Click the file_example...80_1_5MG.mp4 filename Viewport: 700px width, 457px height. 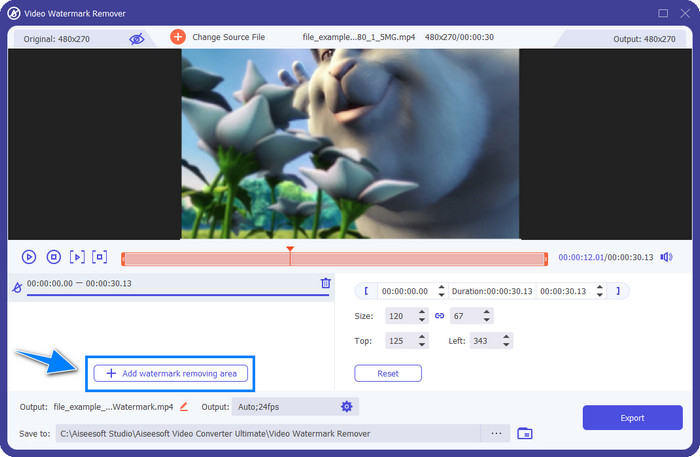point(359,37)
